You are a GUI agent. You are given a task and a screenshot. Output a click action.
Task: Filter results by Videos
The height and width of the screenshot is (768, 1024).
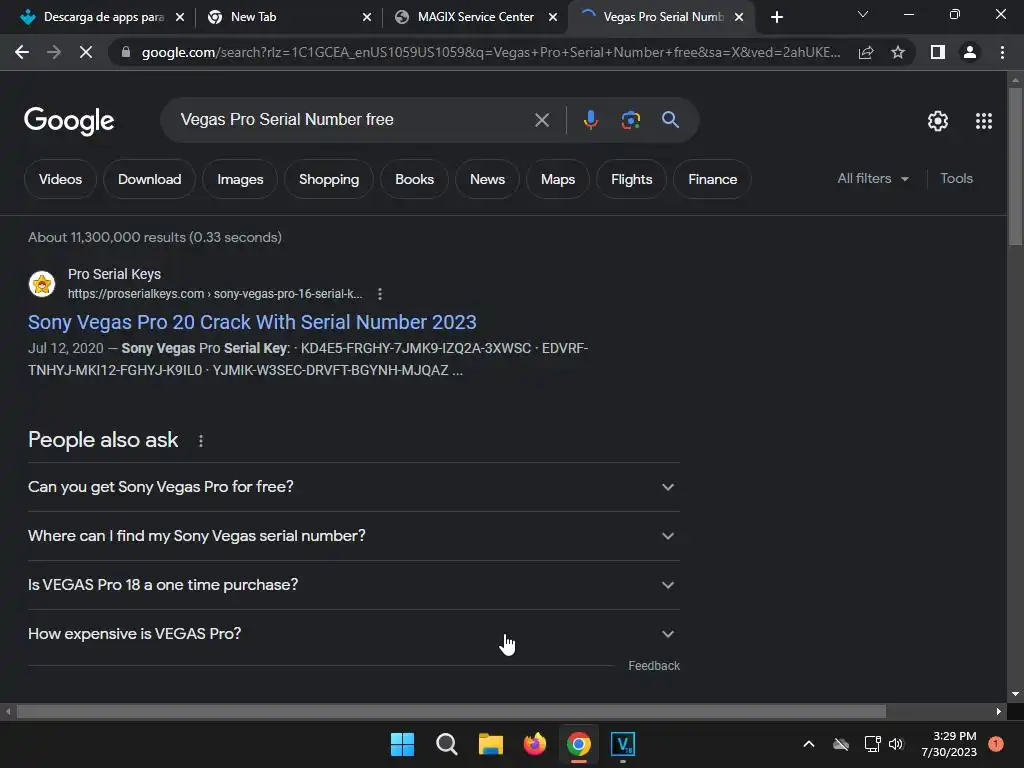60,179
